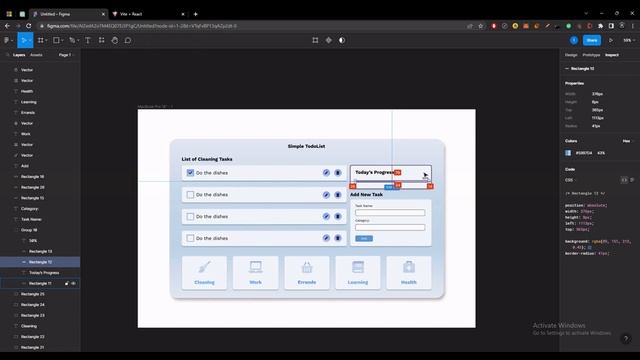The height and width of the screenshot is (360, 640).
Task: Open the Resources tool
Action: [x=101, y=40]
